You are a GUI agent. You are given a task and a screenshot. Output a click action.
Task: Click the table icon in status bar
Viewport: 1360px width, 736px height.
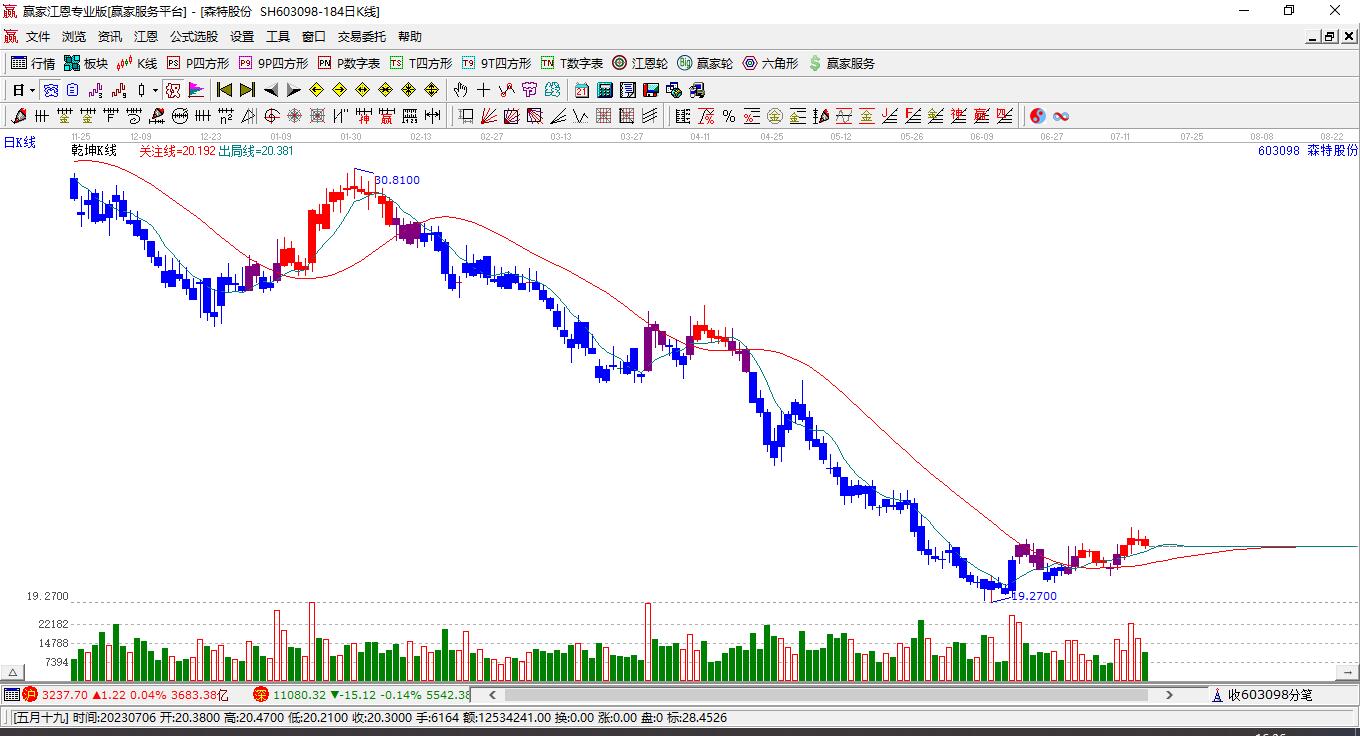point(11,695)
